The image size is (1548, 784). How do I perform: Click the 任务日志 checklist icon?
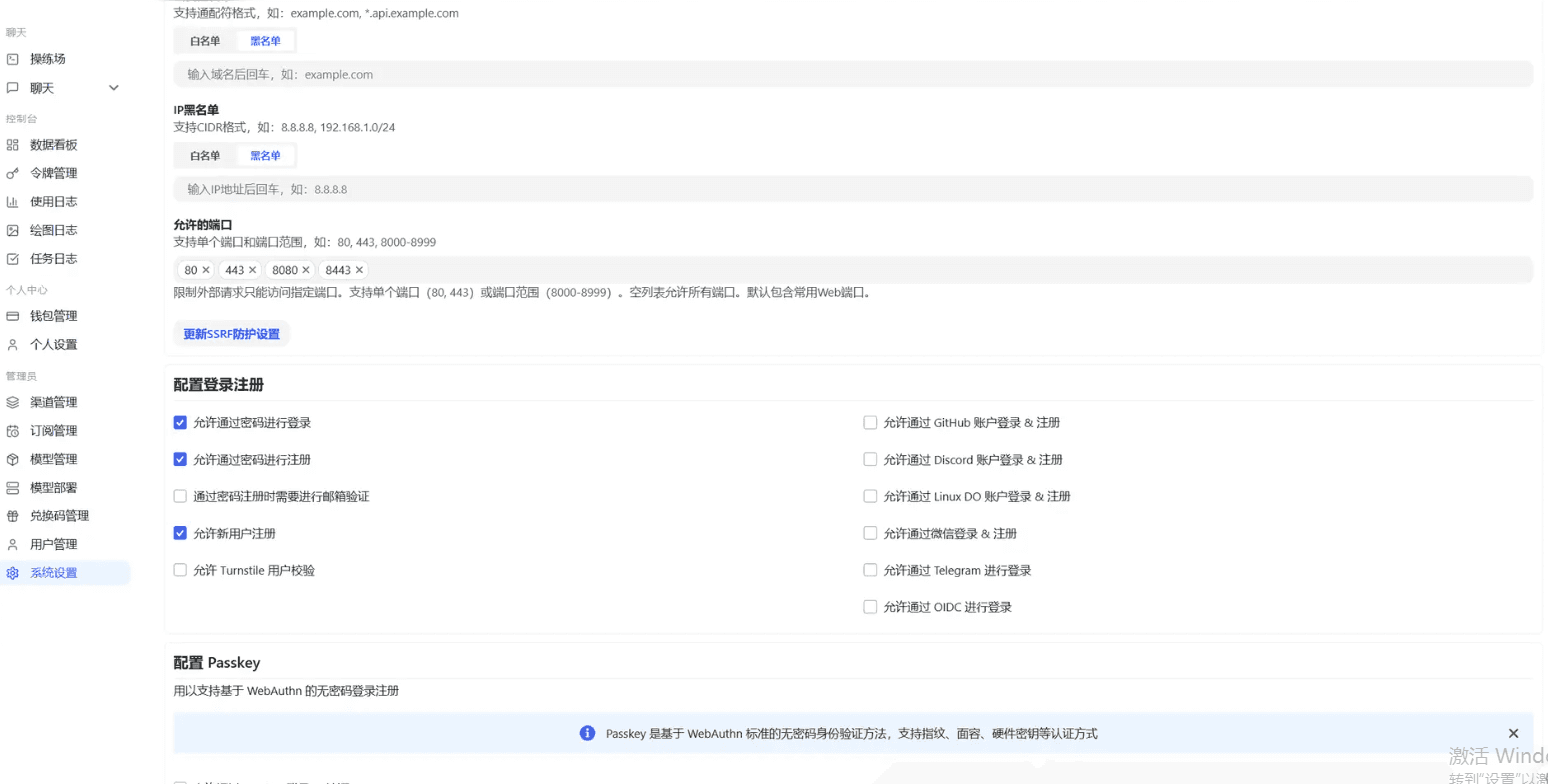13,259
